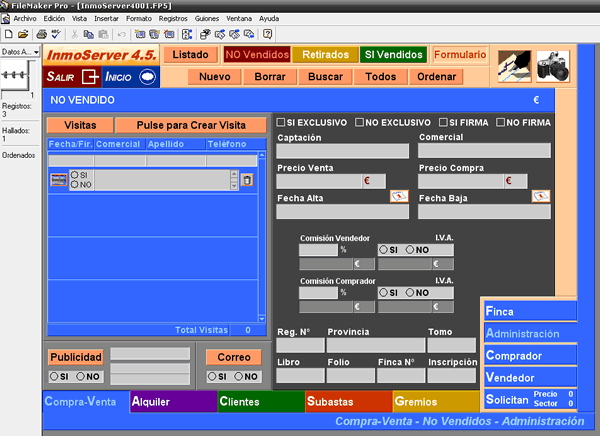
Task: Open the Help question mark icon
Action: pyautogui.click(x=267, y=34)
